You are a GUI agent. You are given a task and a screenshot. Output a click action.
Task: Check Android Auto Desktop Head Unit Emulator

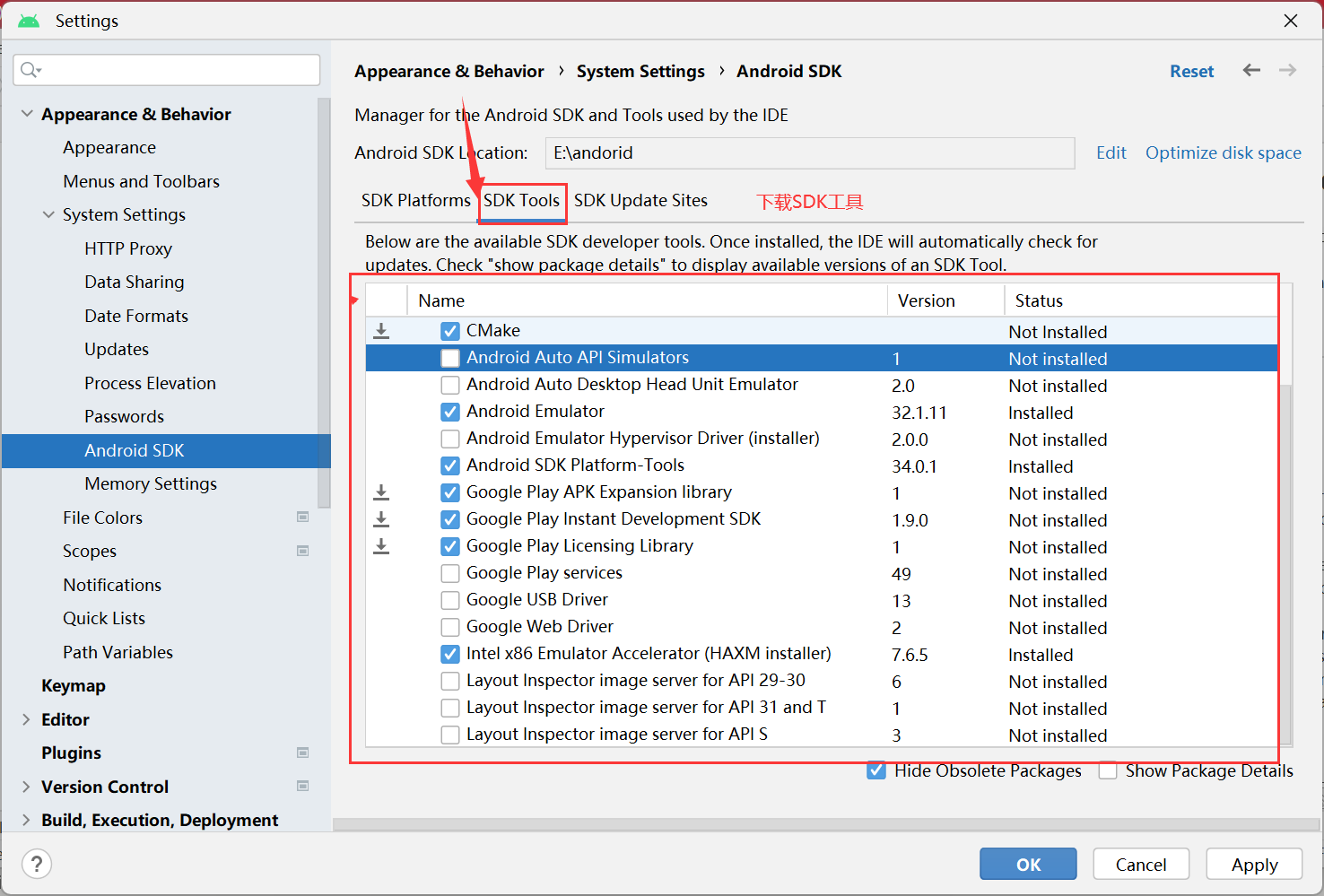pos(450,385)
